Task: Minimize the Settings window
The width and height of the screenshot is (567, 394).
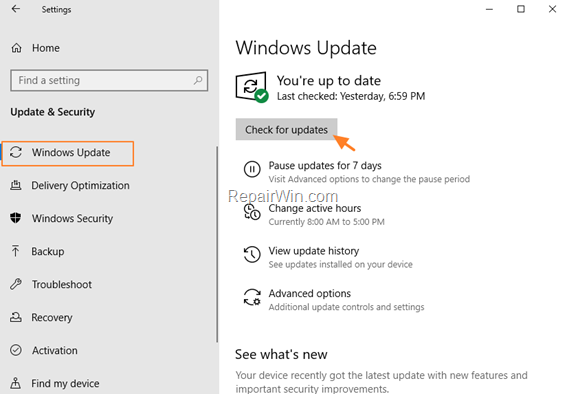Action: click(x=489, y=9)
